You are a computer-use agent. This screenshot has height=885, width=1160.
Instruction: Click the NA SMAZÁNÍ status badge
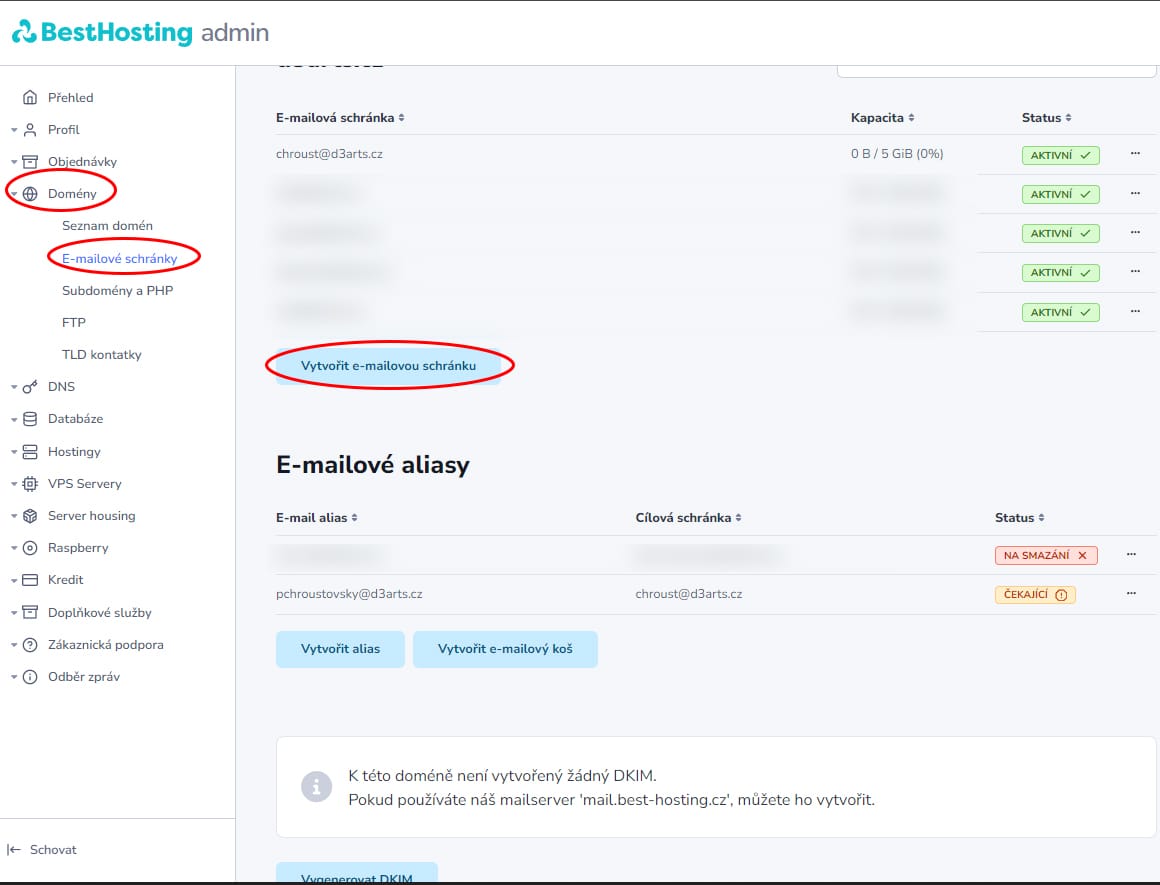1045,555
